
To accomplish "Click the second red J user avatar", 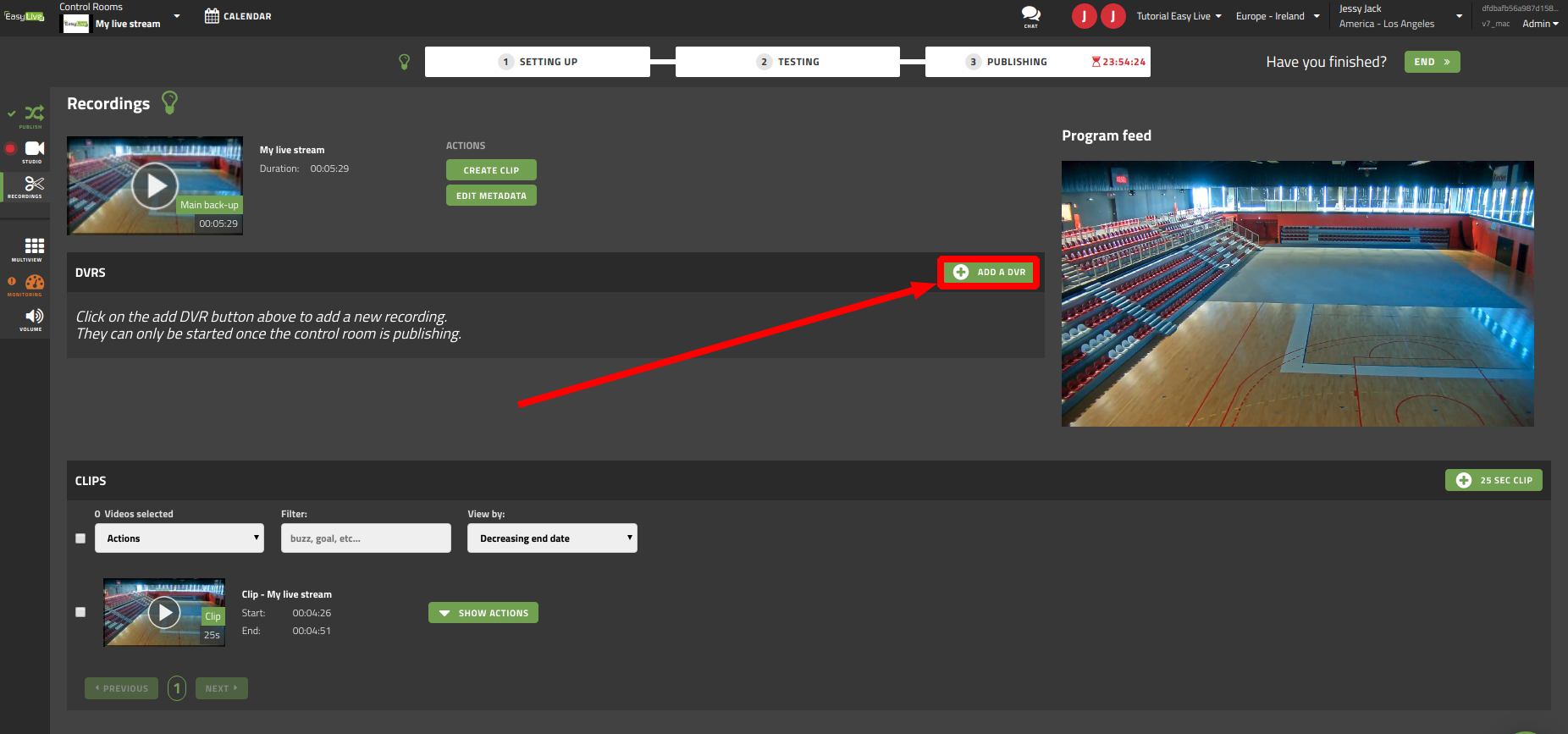I will coord(1113,16).
